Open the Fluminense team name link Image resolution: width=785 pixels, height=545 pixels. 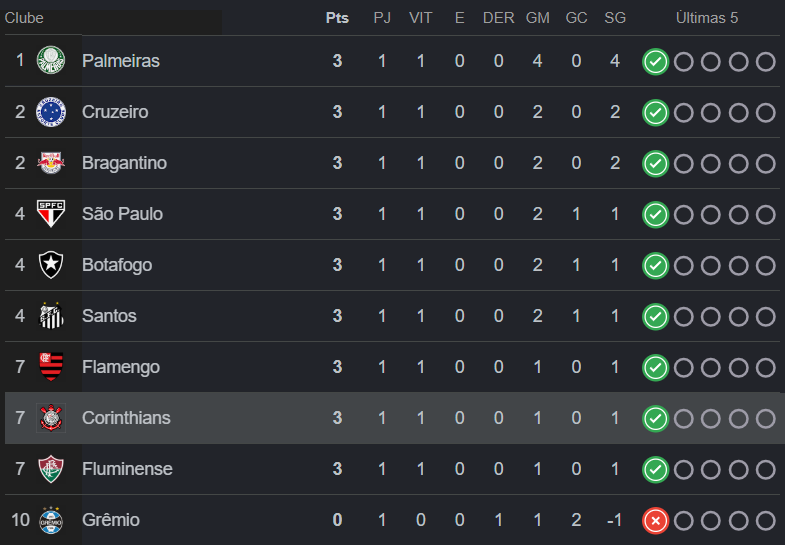click(127, 469)
